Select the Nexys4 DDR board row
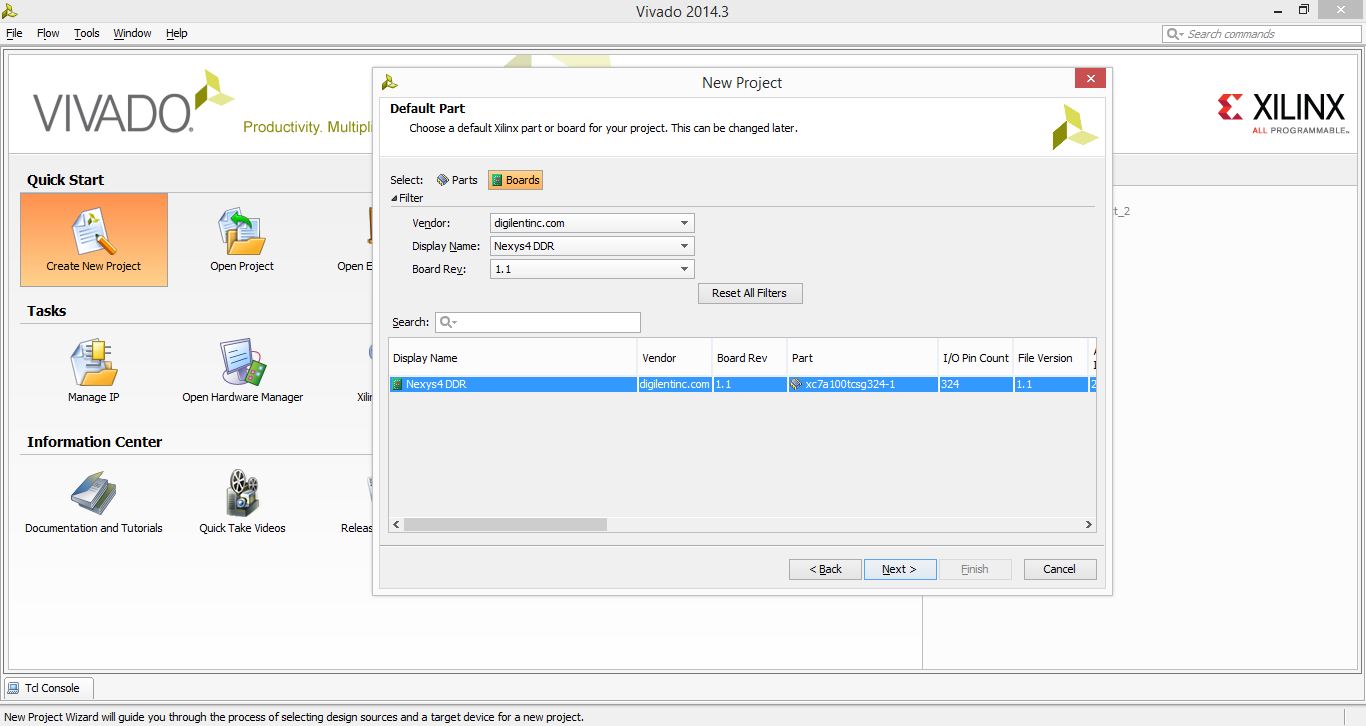 pyautogui.click(x=742, y=384)
